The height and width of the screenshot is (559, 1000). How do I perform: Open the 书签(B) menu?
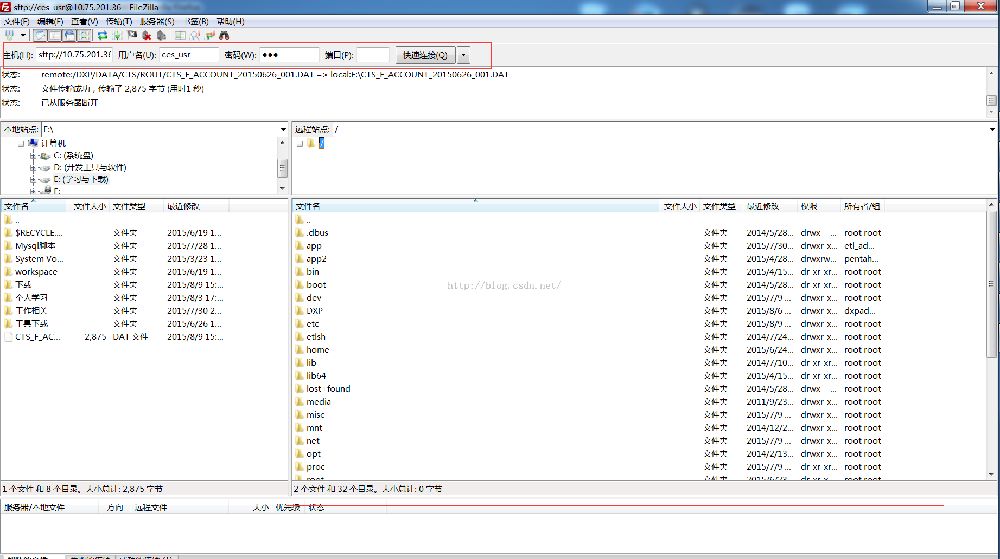tap(196, 21)
